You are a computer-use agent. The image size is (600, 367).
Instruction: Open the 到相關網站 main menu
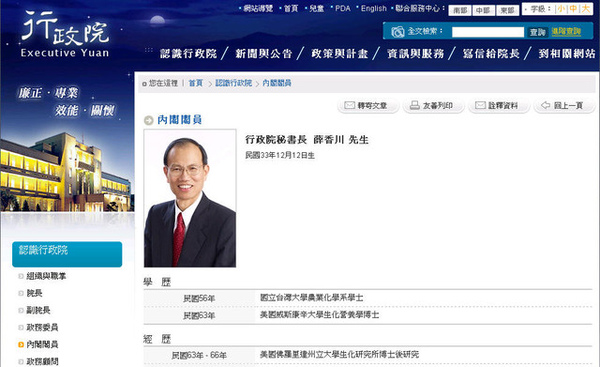[567, 54]
